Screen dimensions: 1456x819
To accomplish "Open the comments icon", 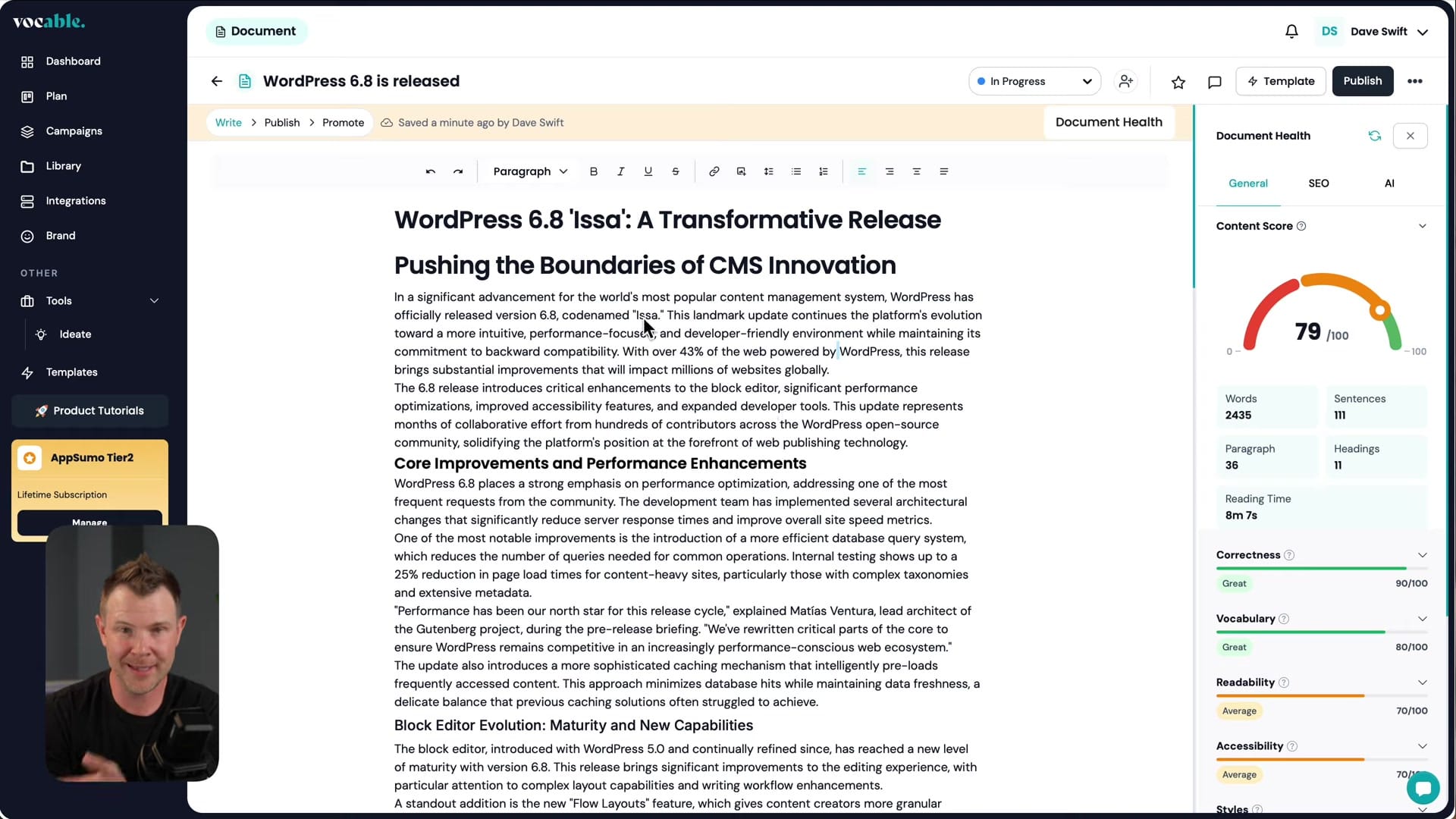I will [x=1215, y=82].
